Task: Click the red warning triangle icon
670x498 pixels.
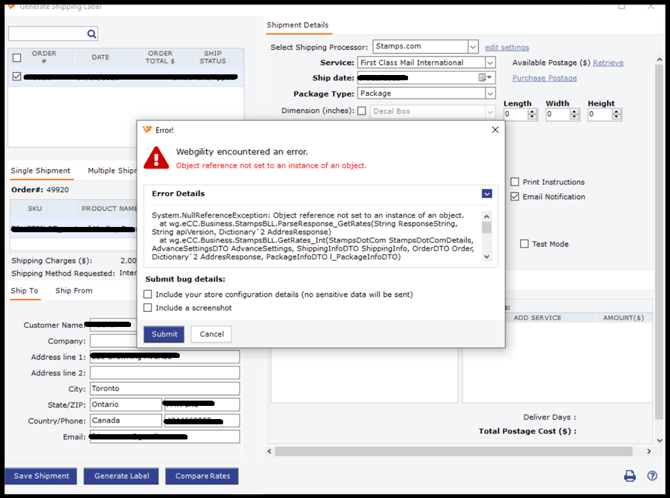Action: (x=156, y=158)
